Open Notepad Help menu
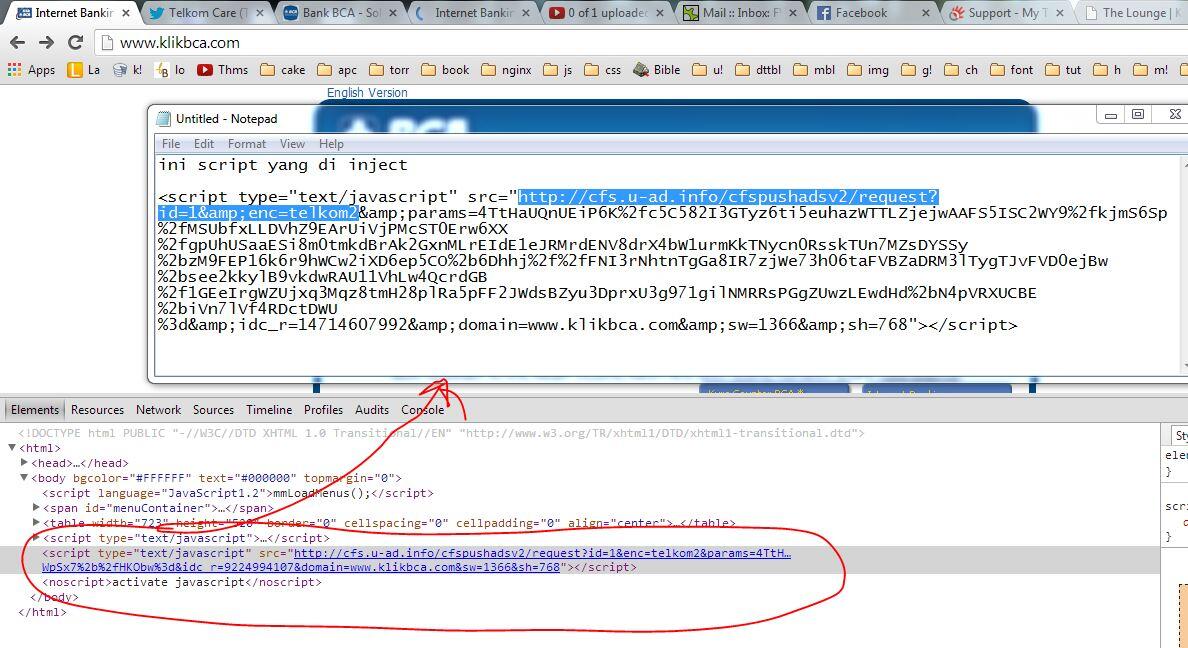1188x648 pixels. (331, 144)
